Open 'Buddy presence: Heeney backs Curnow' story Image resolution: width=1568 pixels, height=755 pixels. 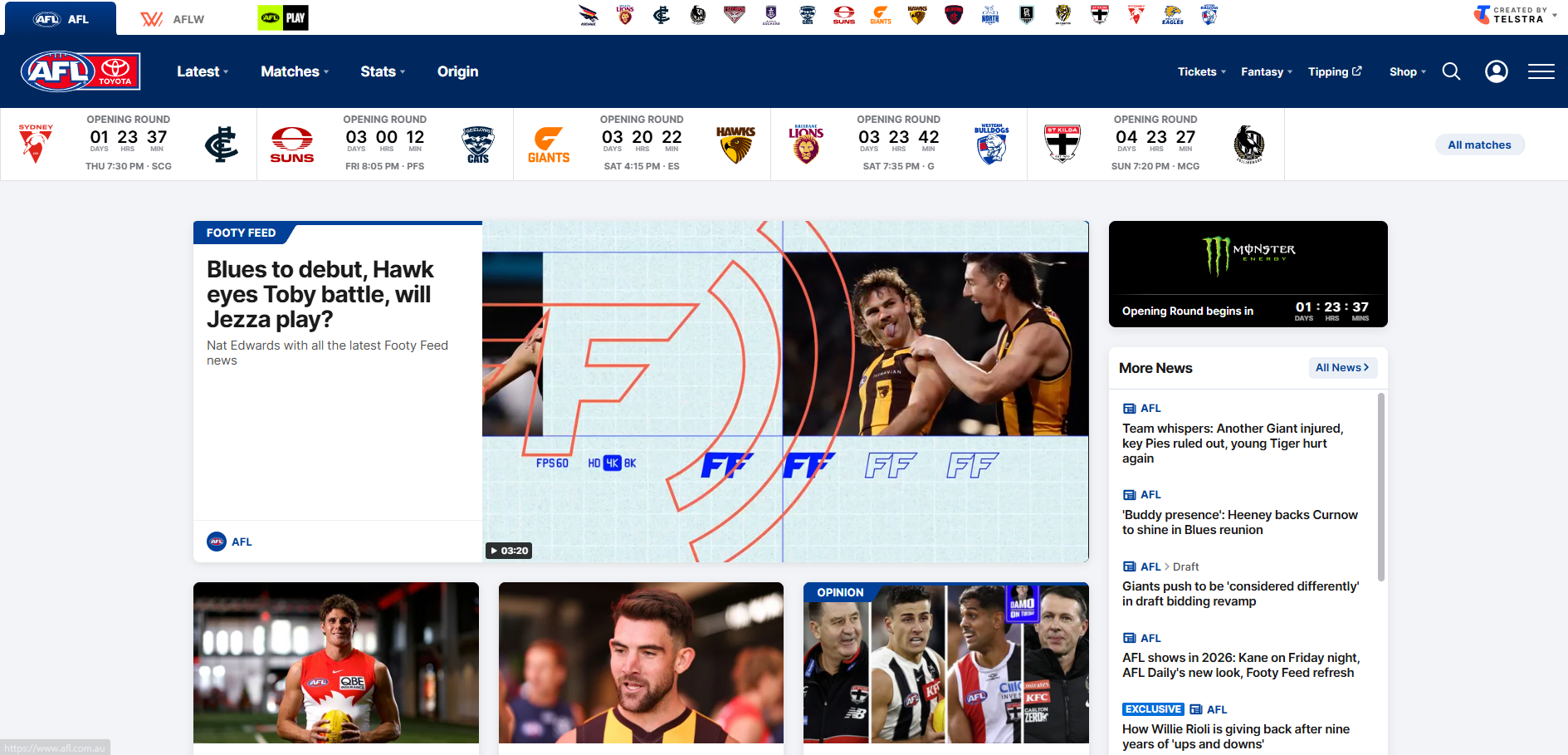[1240, 522]
